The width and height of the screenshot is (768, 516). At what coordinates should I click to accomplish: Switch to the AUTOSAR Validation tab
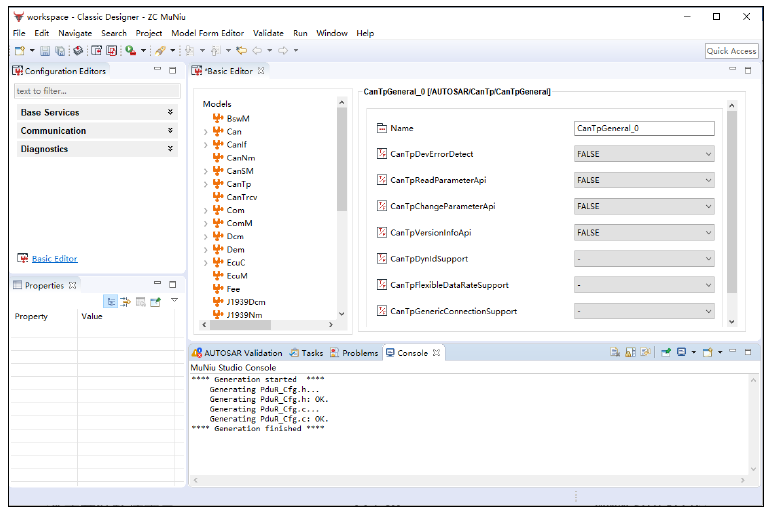[238, 352]
